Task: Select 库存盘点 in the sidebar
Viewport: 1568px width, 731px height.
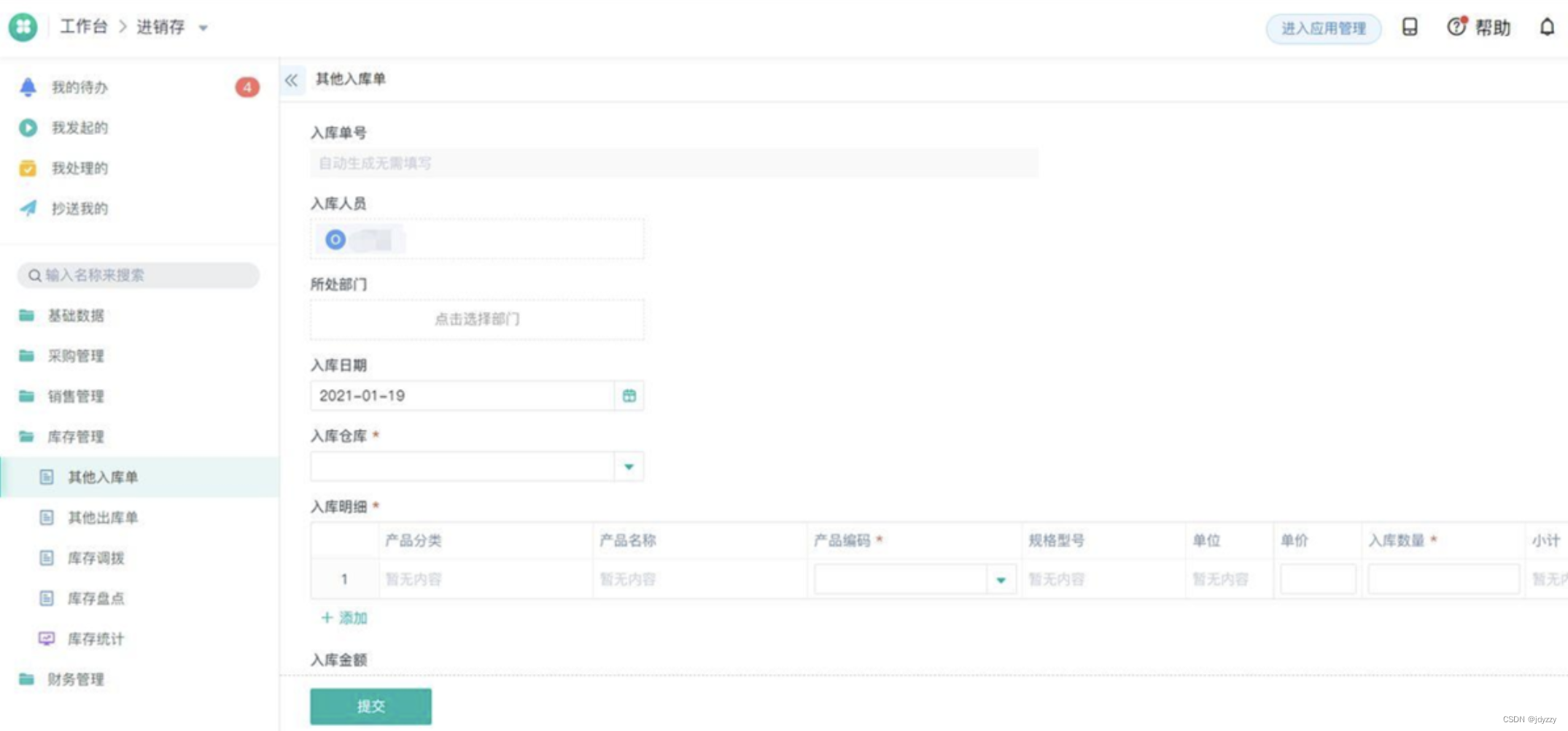Action: coord(140,598)
